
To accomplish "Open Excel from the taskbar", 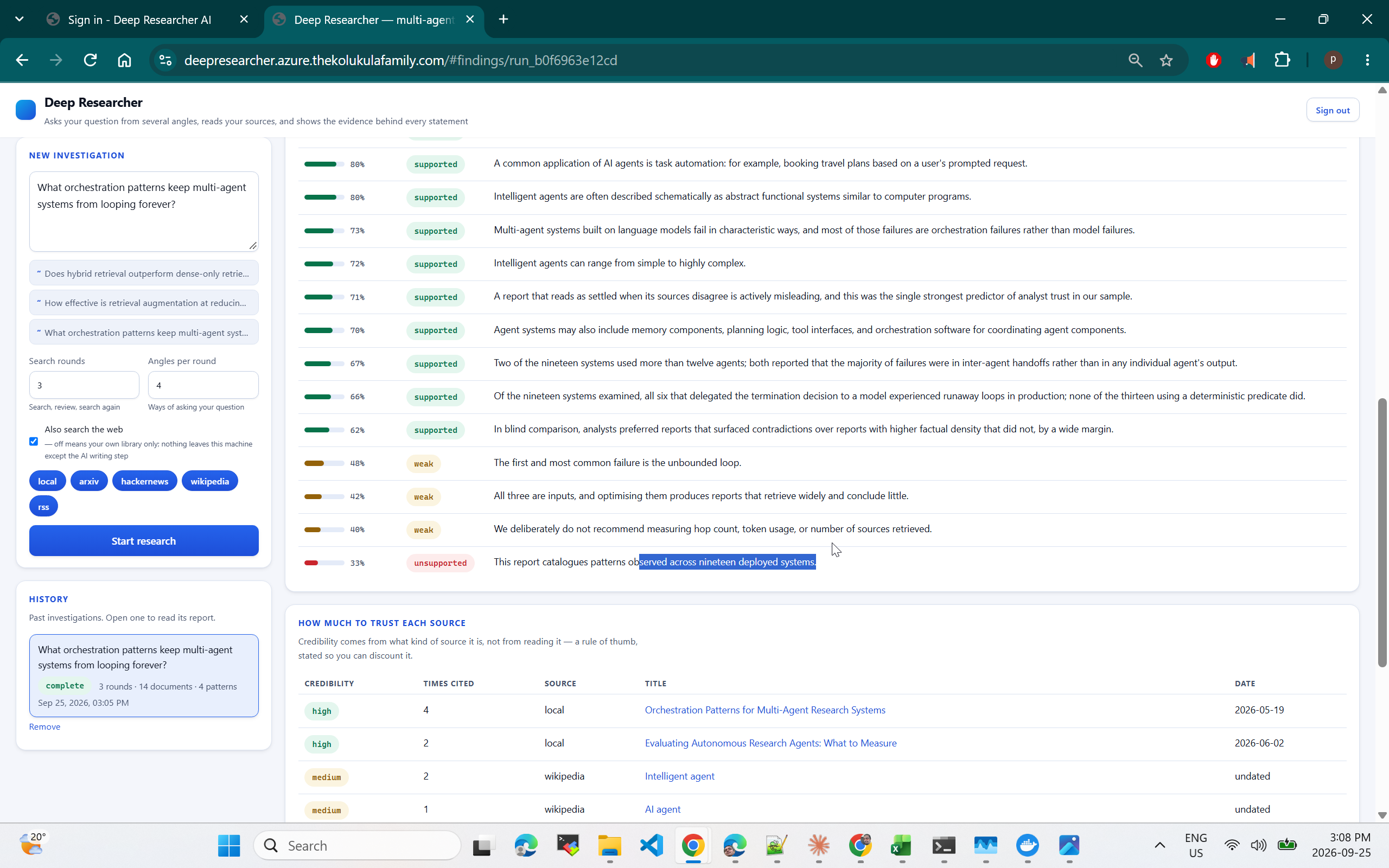I will pyautogui.click(x=901, y=845).
